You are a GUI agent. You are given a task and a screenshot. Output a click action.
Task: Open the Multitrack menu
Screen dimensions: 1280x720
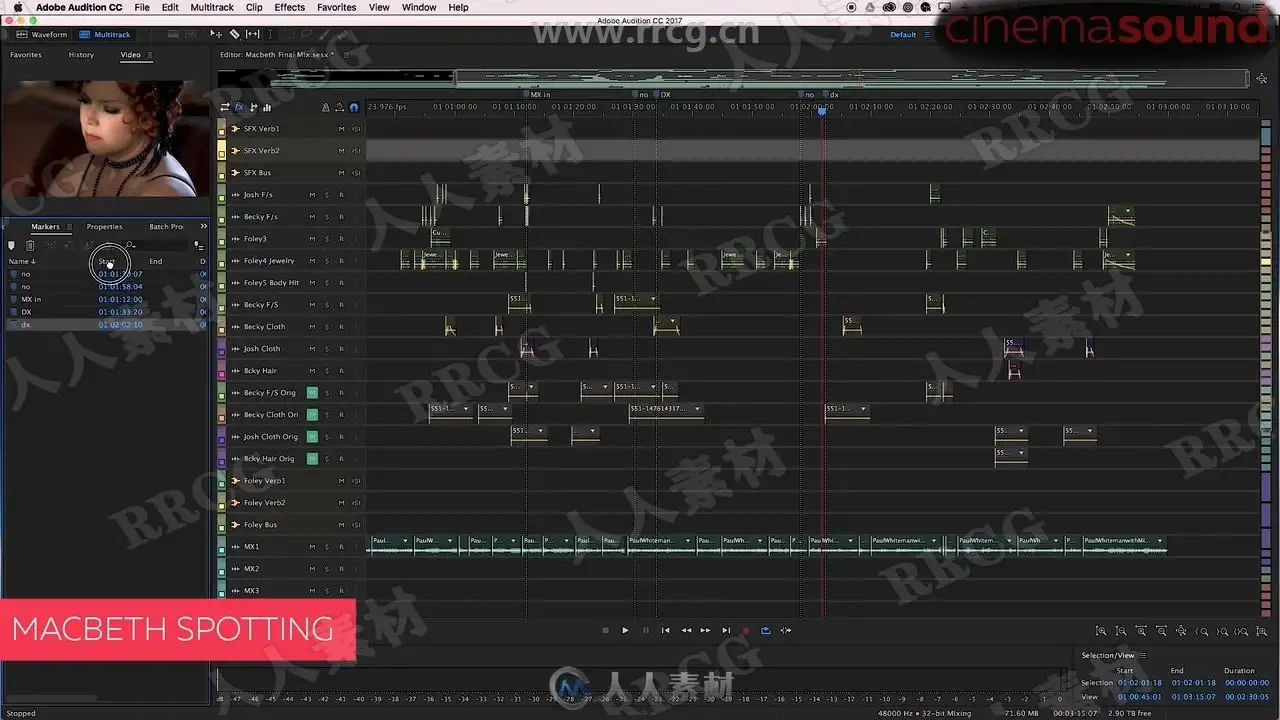pyautogui.click(x=212, y=7)
